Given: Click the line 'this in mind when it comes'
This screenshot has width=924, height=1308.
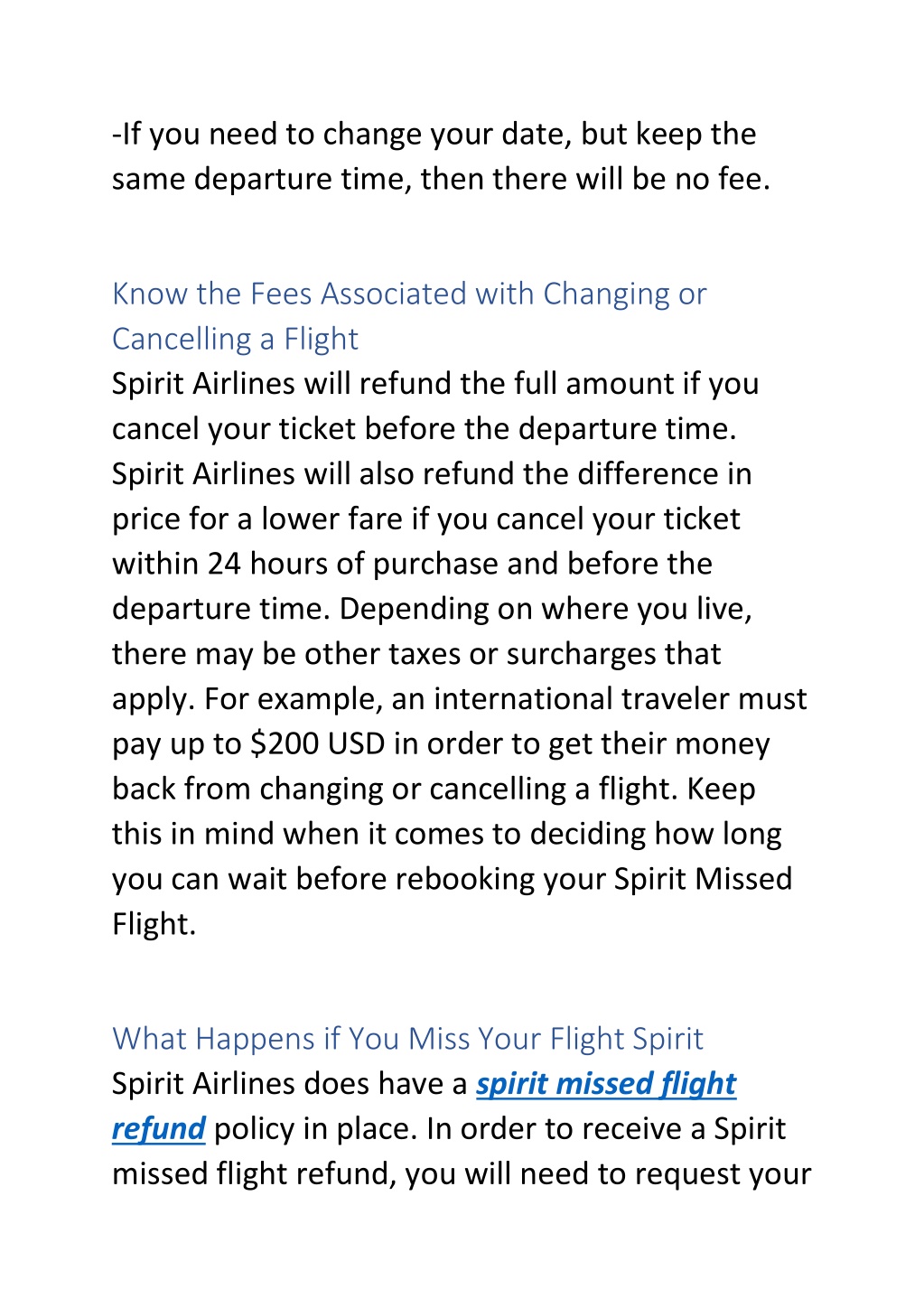Looking at the screenshot, I should click(x=446, y=835).
